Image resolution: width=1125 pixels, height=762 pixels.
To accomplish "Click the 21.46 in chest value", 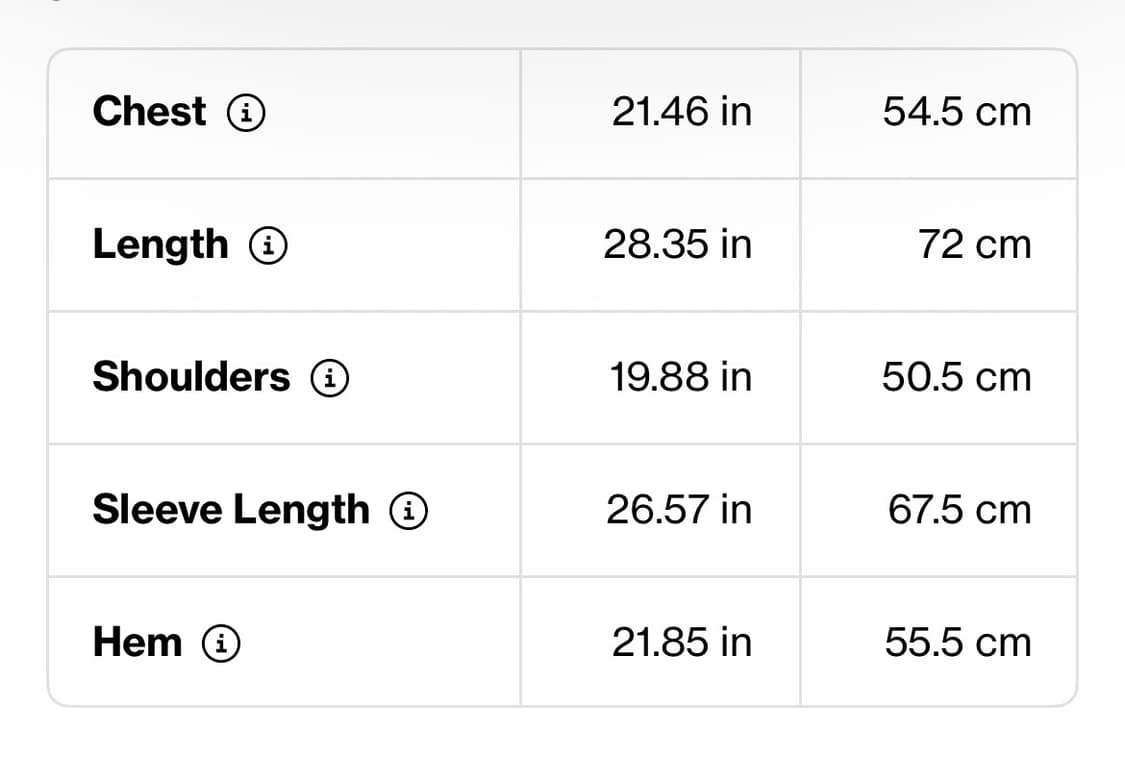I will point(682,113).
